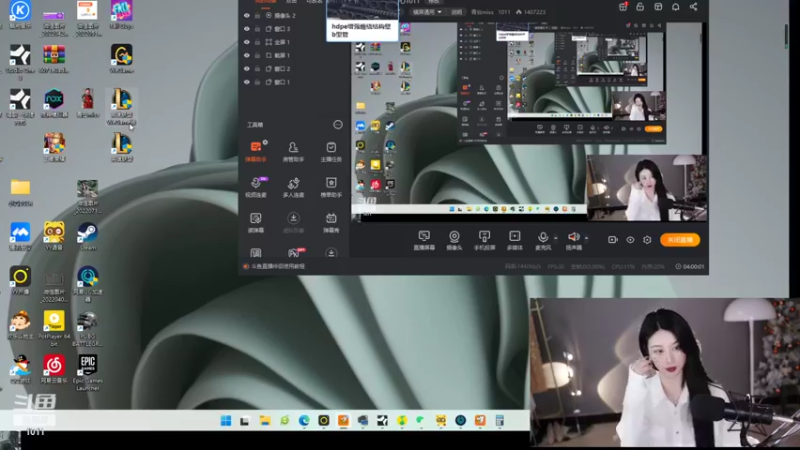Open the 多人连麦 multi-person co-stream tool
The height and width of the screenshot is (450, 800).
tap(293, 187)
